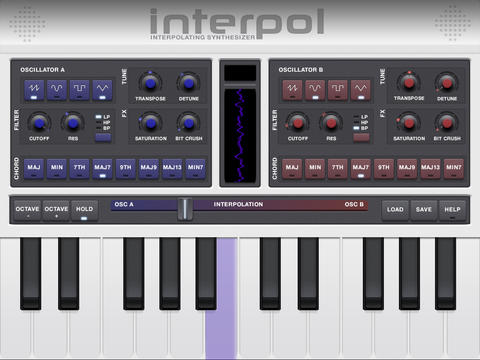Enable MAJ7 chord in Oscillator A

(102, 169)
